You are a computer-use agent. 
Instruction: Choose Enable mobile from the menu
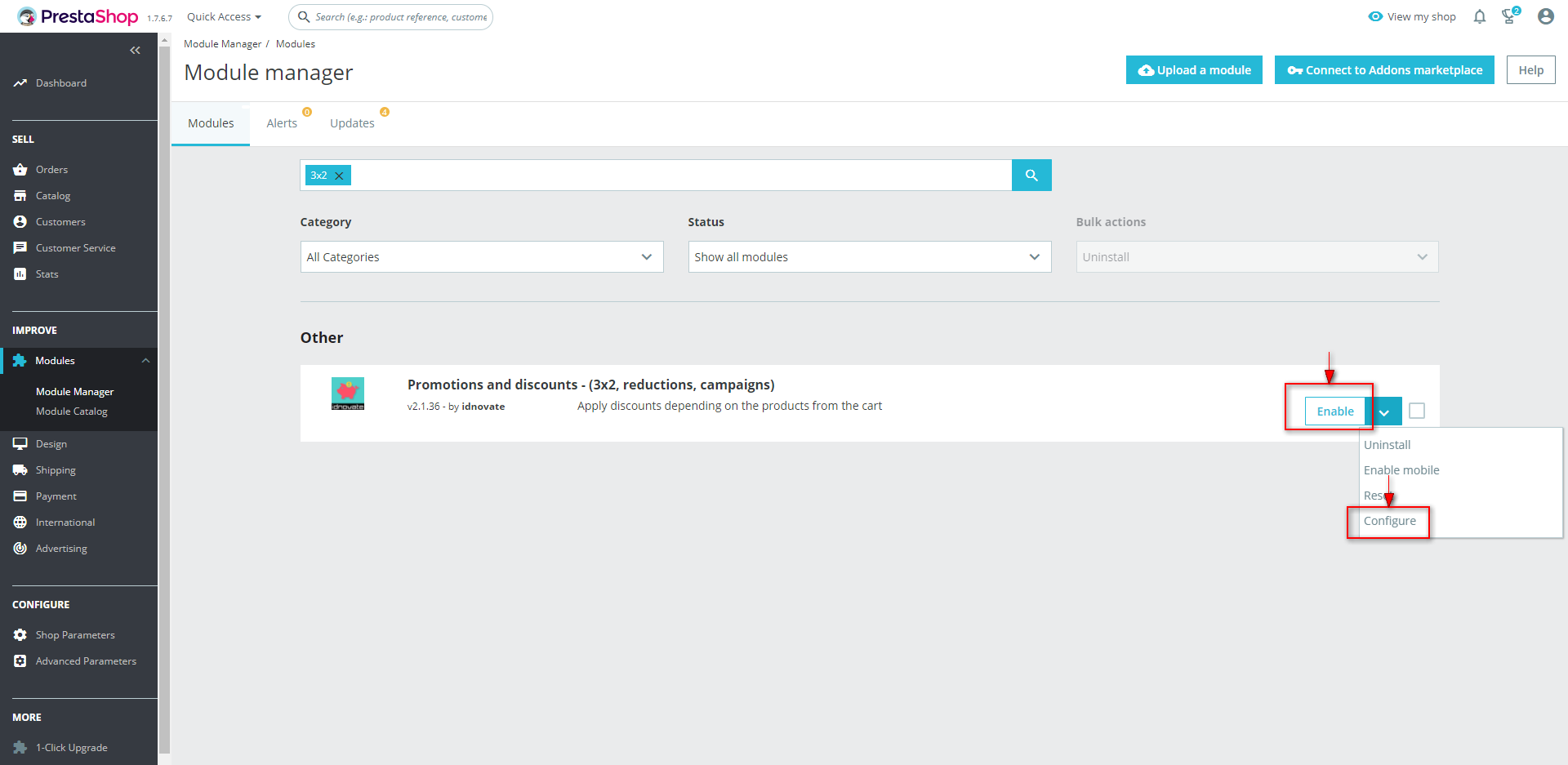tap(1401, 470)
